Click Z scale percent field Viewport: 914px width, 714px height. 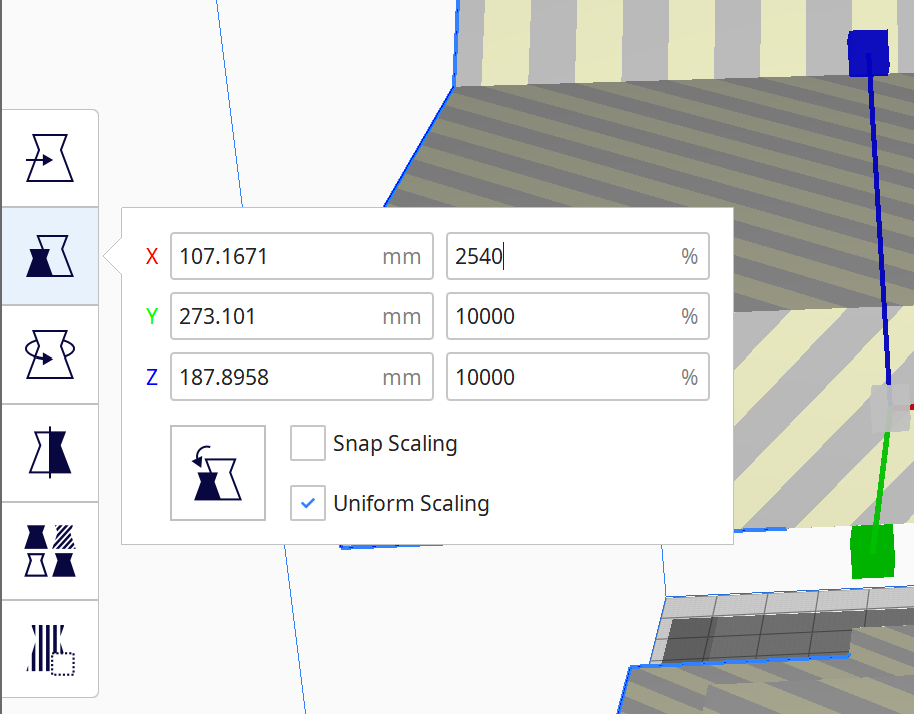578,377
